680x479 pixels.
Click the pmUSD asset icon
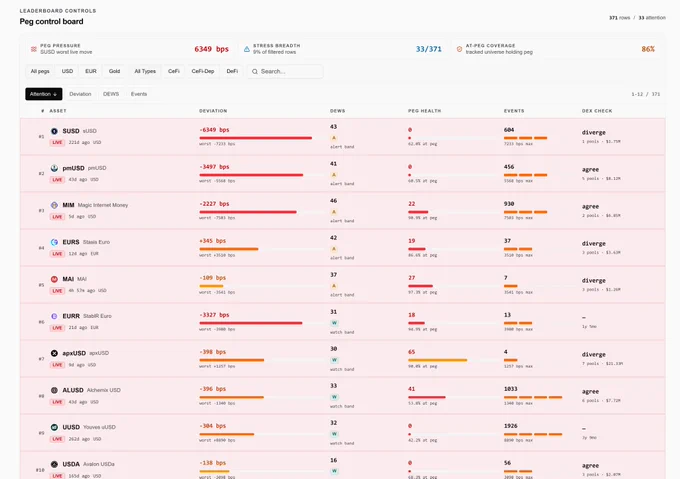click(54, 168)
